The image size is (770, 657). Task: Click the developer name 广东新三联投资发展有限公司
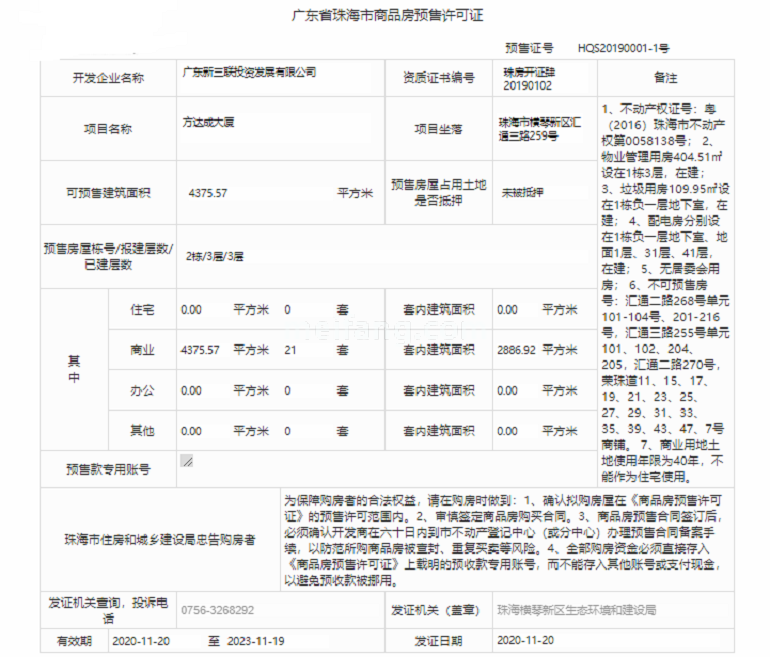(x=248, y=72)
